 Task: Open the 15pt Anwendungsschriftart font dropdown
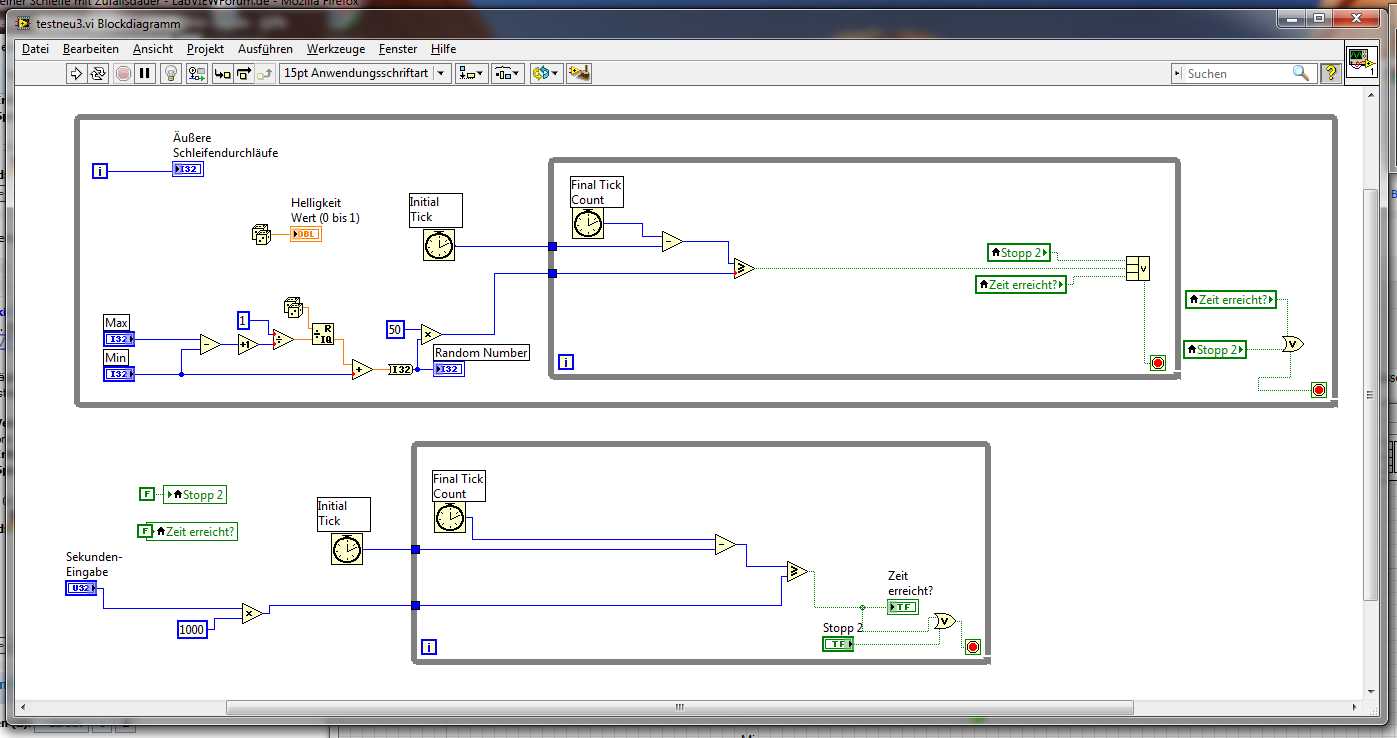(365, 73)
